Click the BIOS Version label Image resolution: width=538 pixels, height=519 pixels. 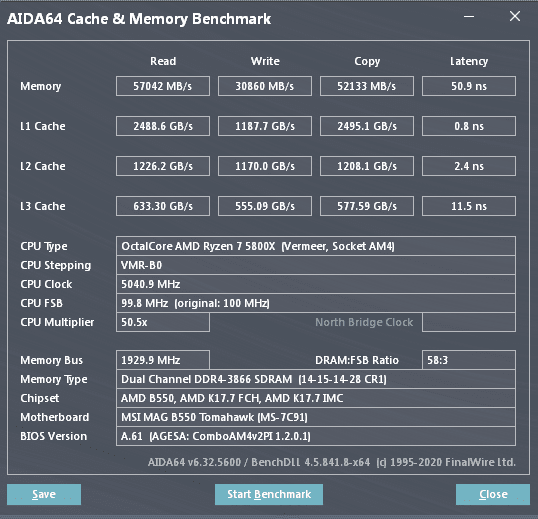click(54, 436)
